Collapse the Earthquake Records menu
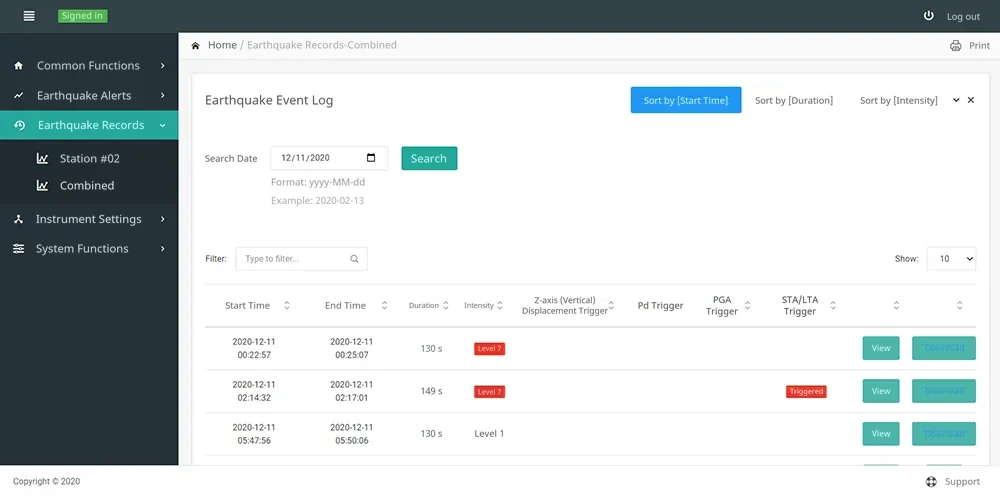The height and width of the screenshot is (497, 1000). (163, 126)
